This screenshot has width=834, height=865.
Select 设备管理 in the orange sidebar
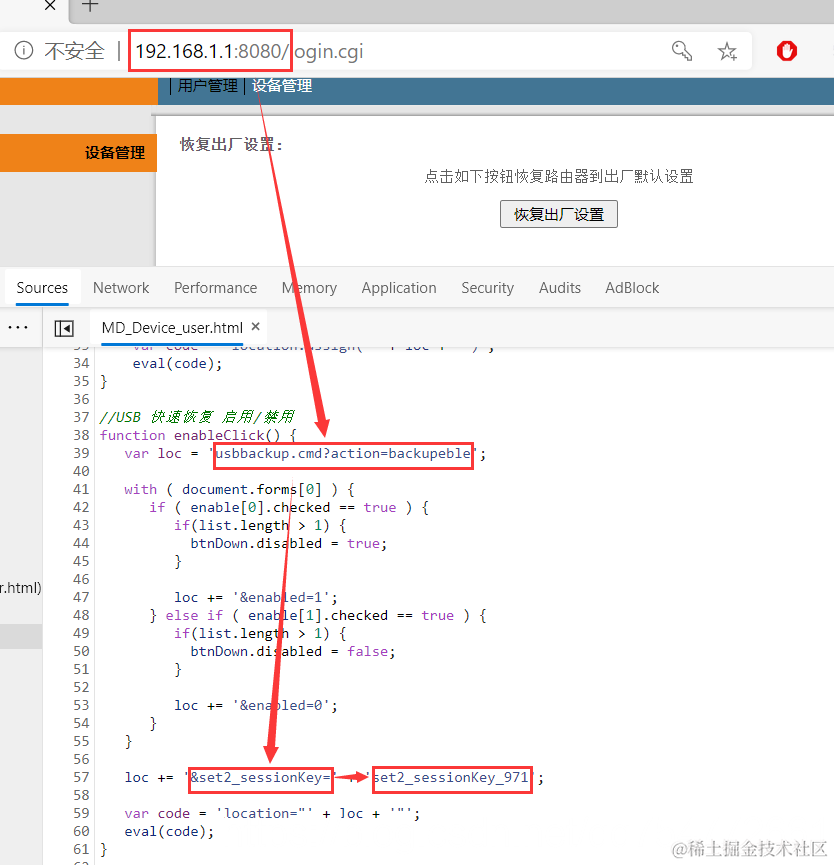point(115,153)
